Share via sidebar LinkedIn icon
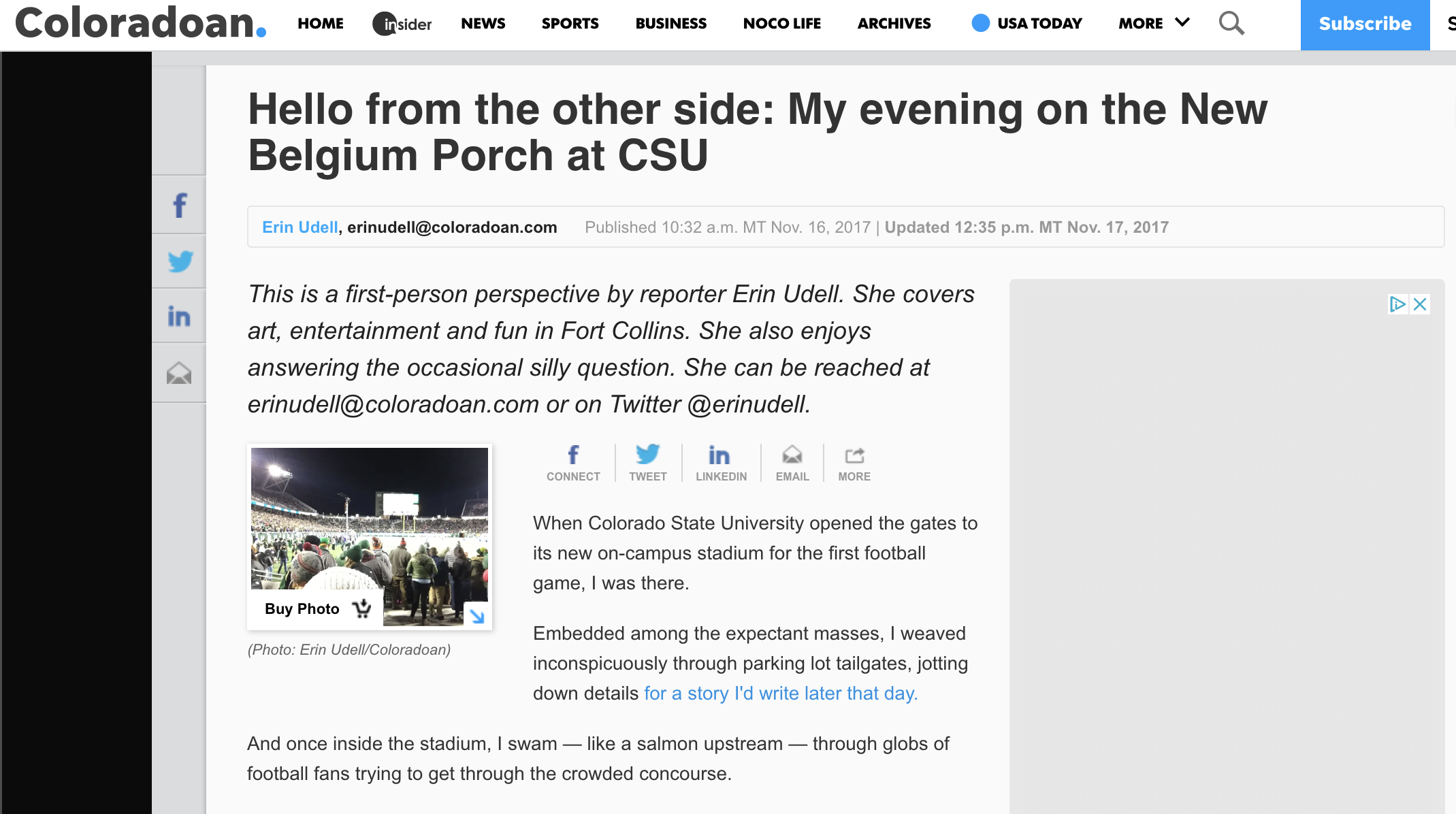The image size is (1456, 814). [x=179, y=316]
